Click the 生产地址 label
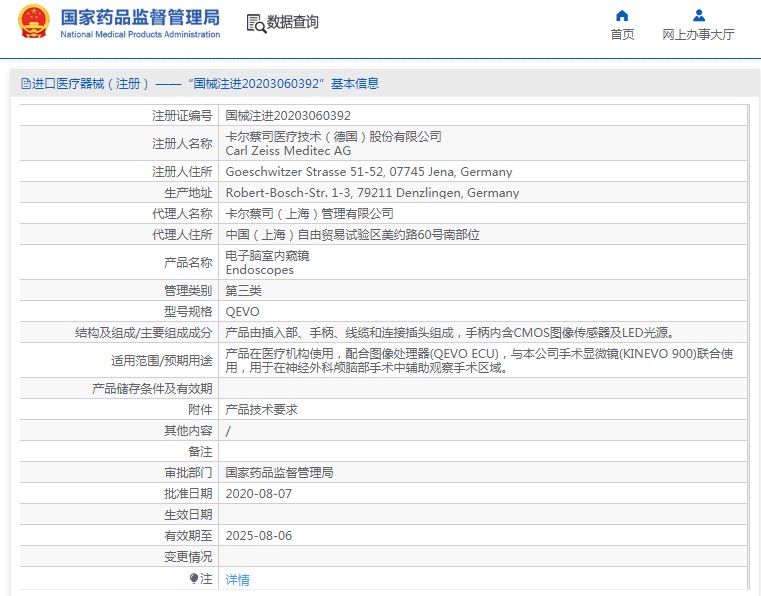The width and height of the screenshot is (761, 596). (x=188, y=193)
